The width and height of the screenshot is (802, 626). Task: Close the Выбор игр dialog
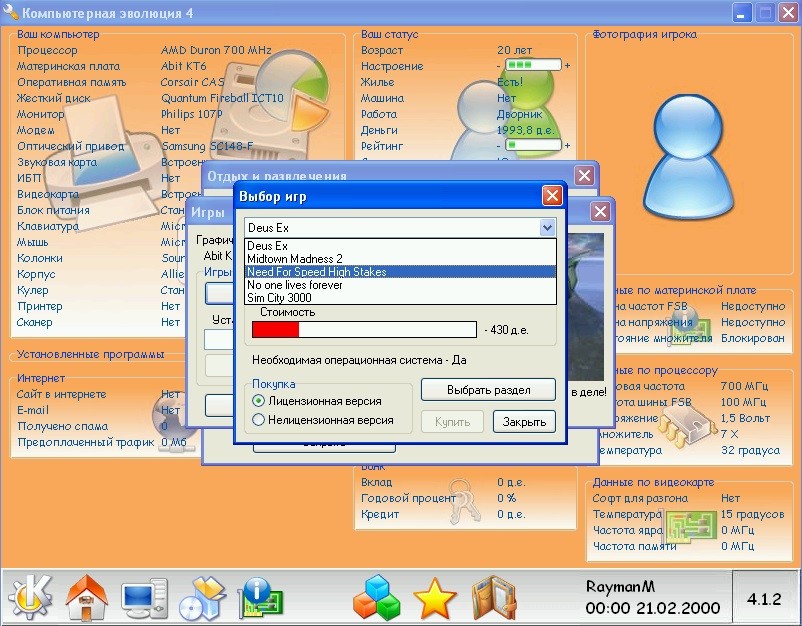coord(552,195)
